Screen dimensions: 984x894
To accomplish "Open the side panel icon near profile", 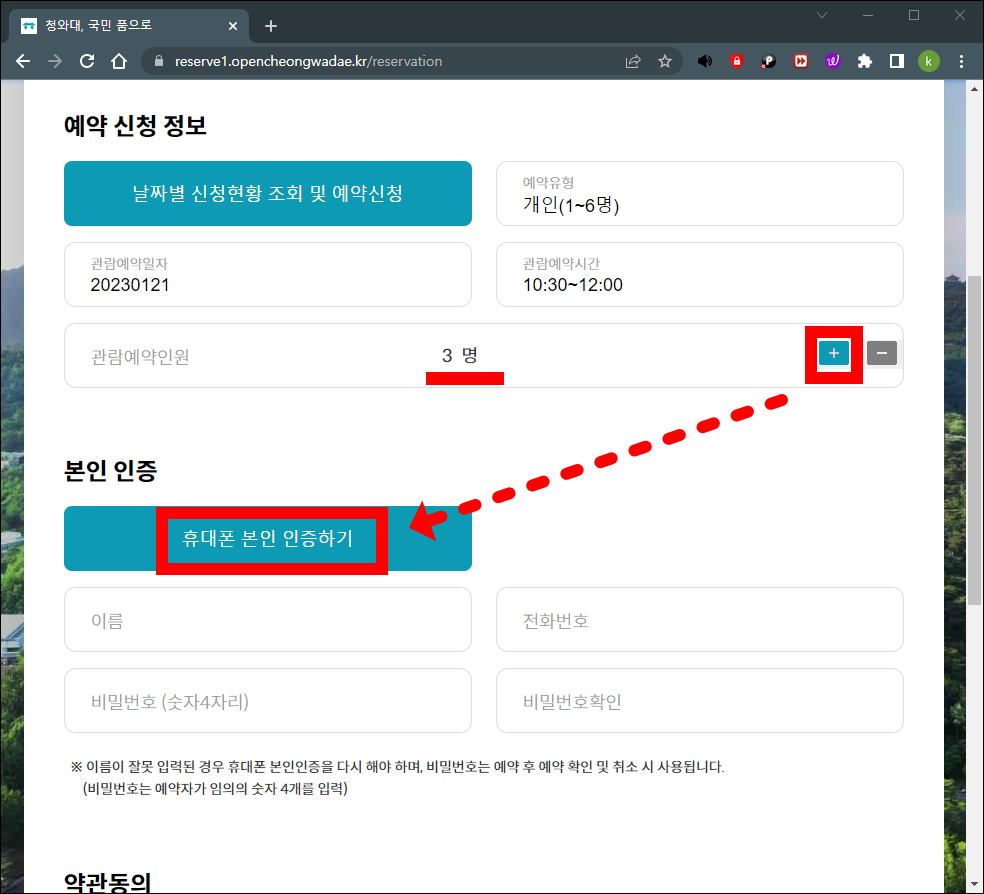I will point(897,61).
